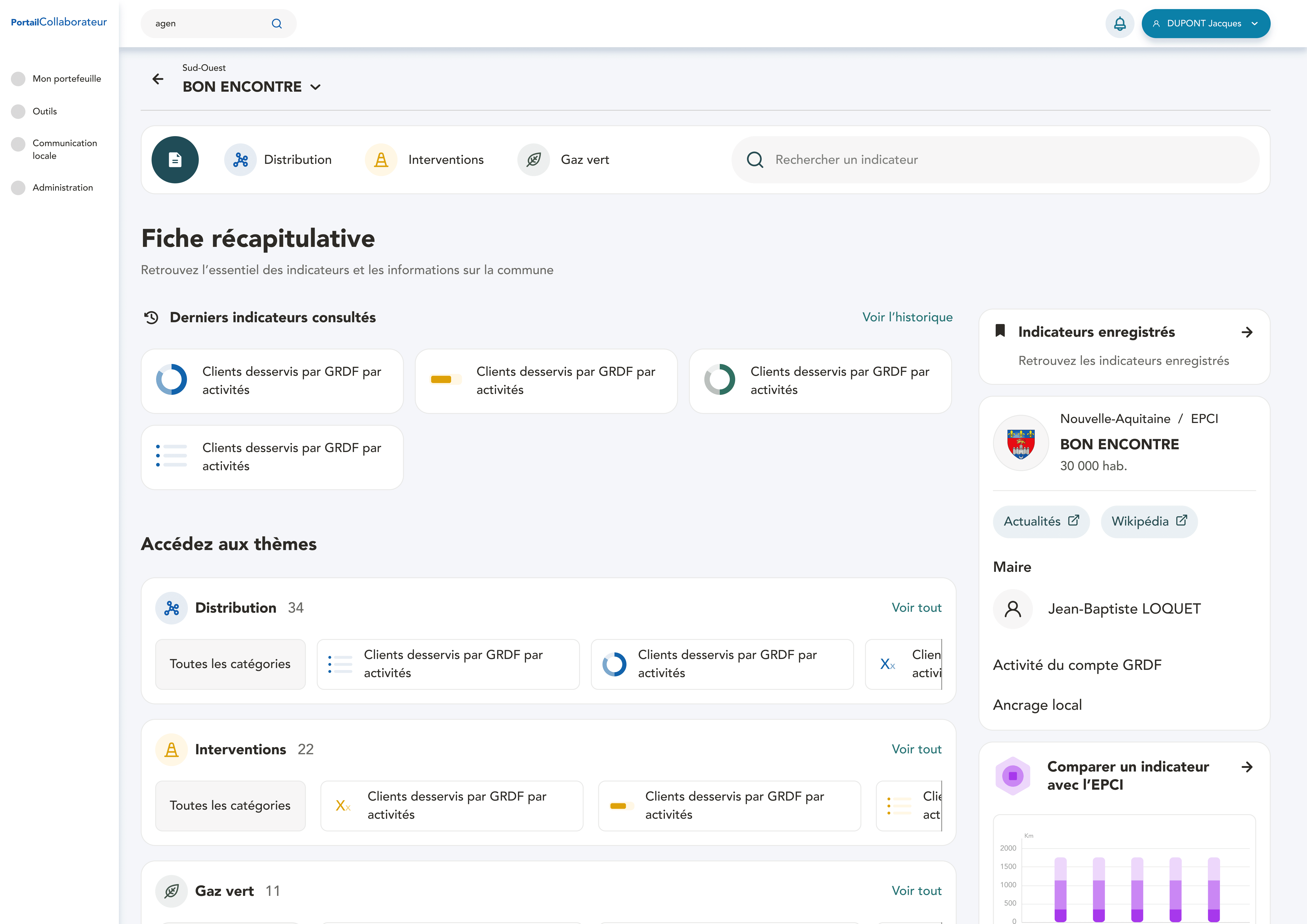
Task: Expand Compare indicator with EPCI arrow
Action: pos(1247,767)
